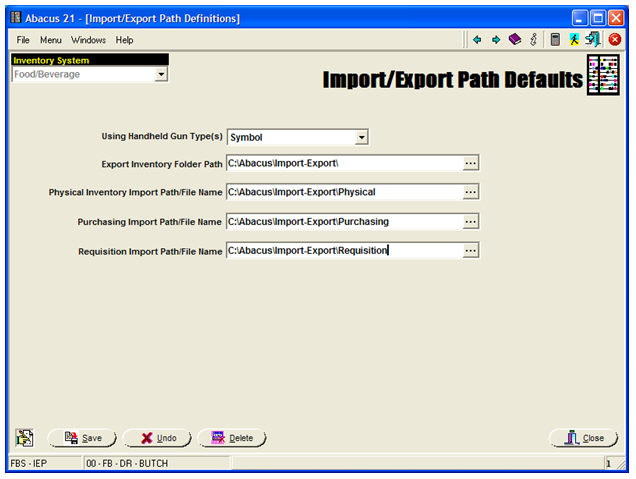
Task: Click the icon left of Save button
Action: pos(25,438)
